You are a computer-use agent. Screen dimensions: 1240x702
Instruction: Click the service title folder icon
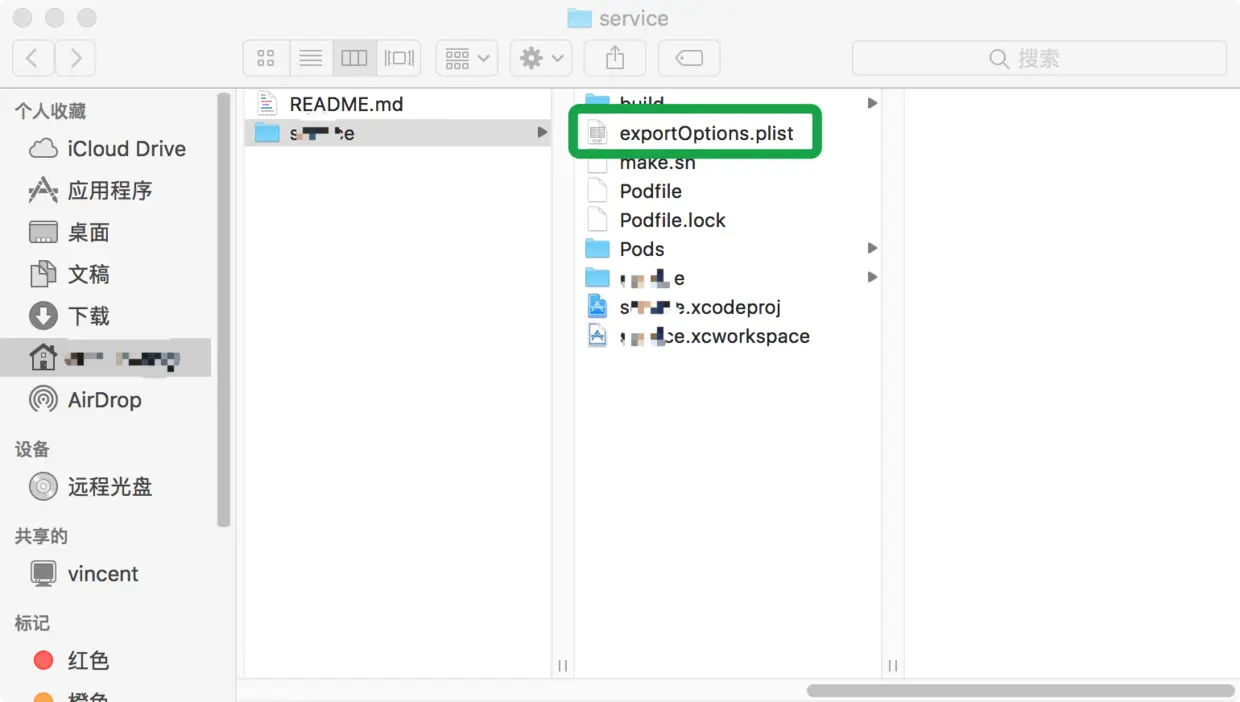(579, 18)
